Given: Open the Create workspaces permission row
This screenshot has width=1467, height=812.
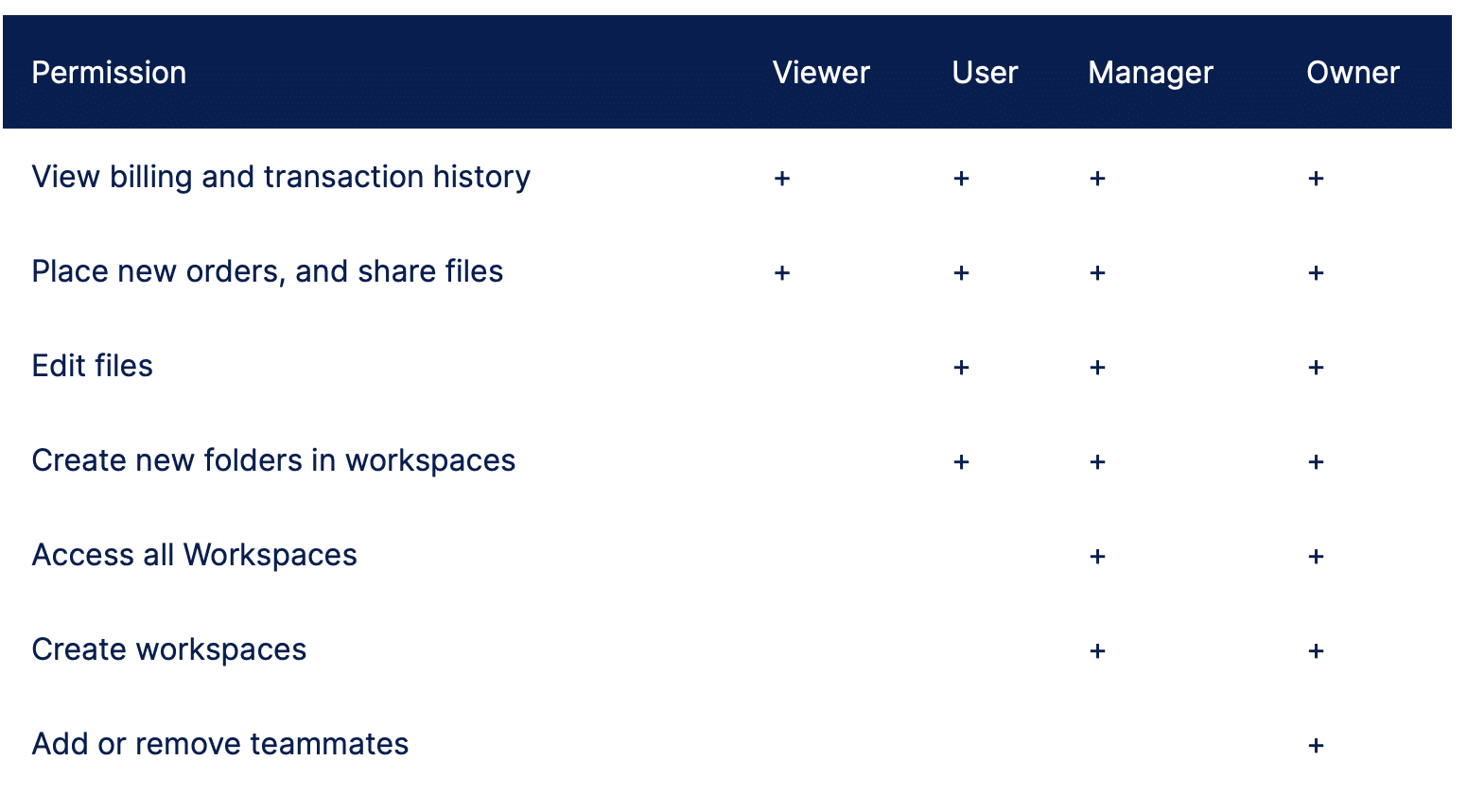Looking at the screenshot, I should pyautogui.click(x=168, y=649).
